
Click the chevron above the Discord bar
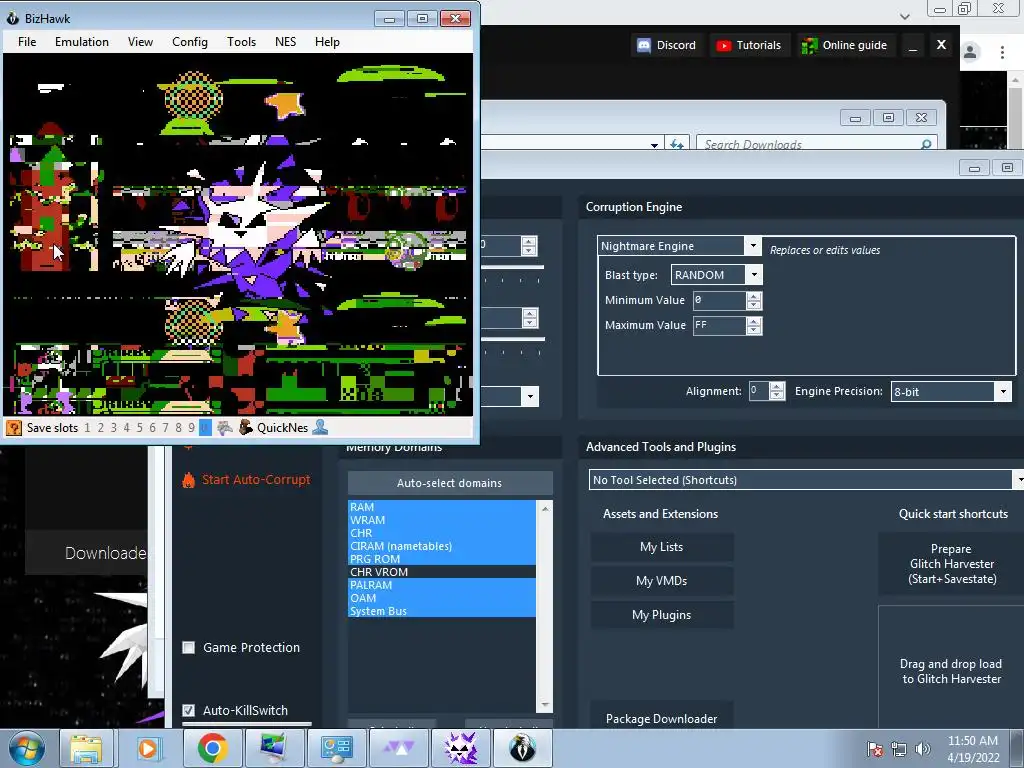[x=905, y=16]
